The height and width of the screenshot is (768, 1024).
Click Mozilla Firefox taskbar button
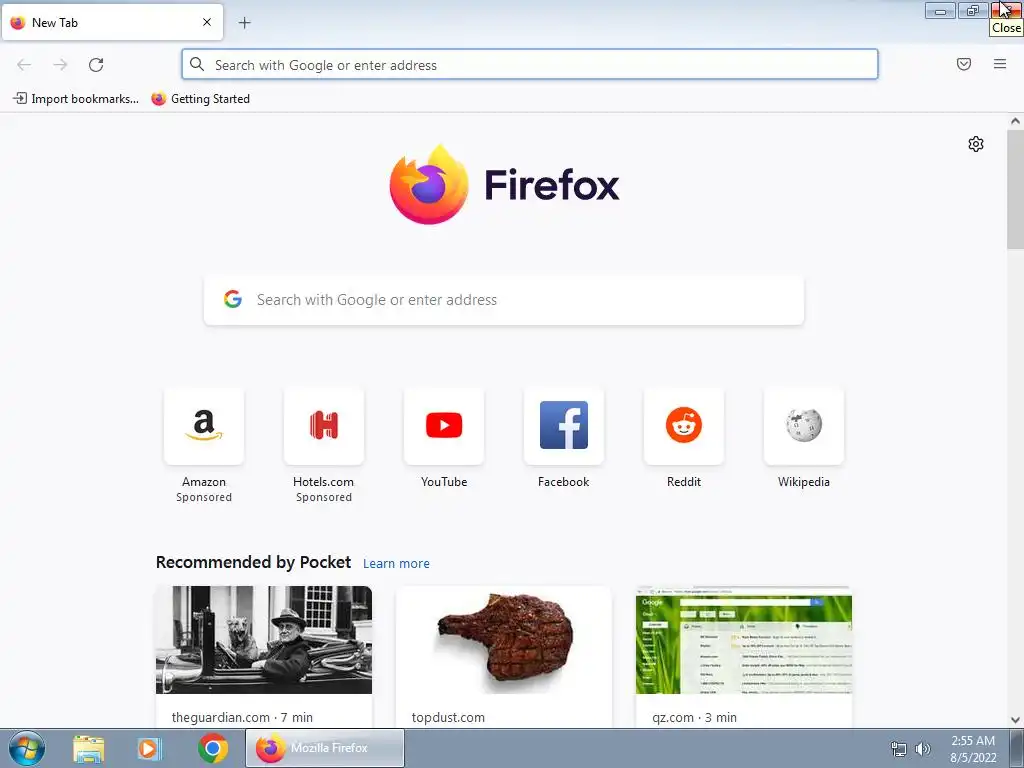point(325,748)
